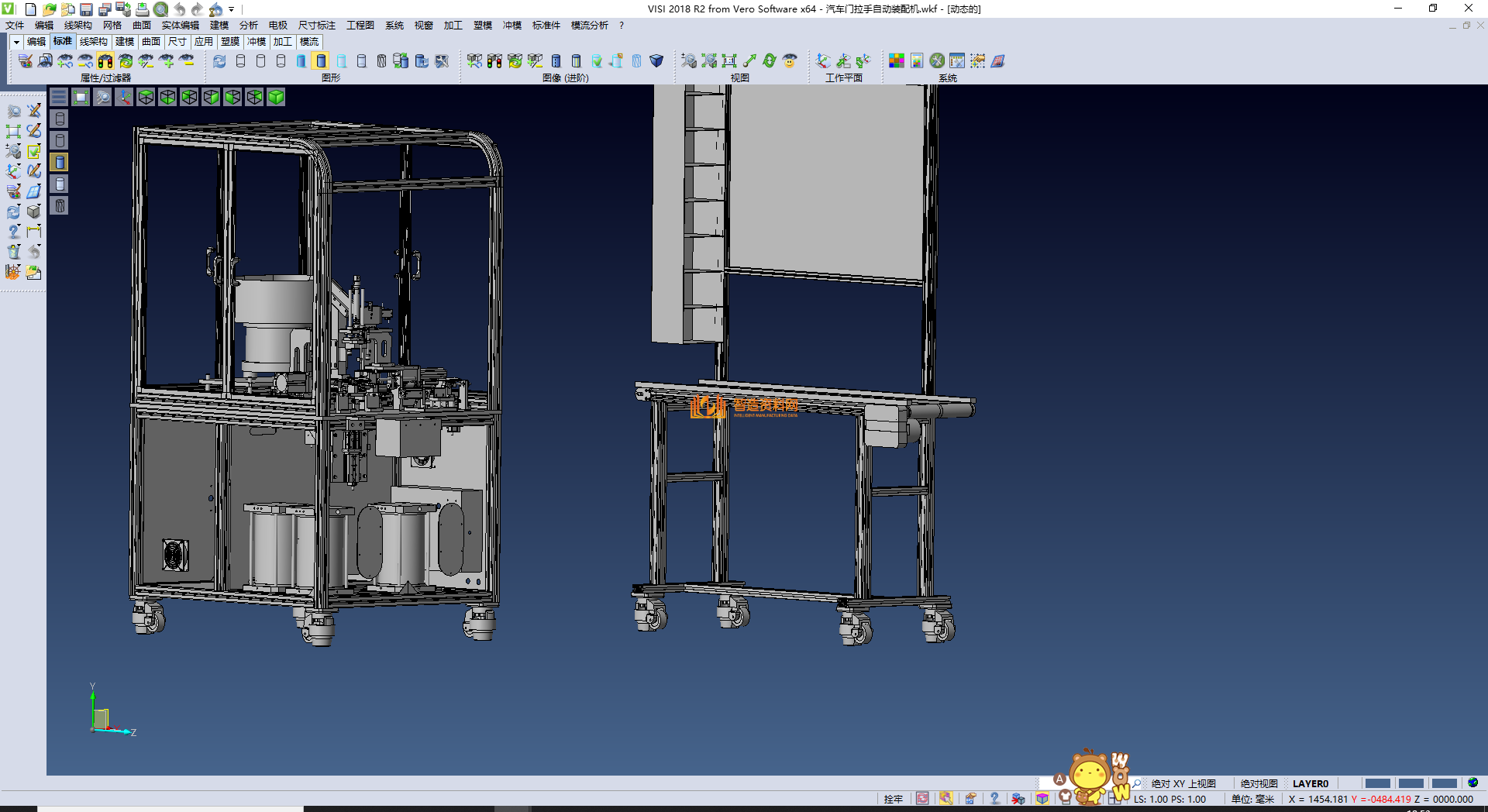Click the open file folder icon
This screenshot has width=1488, height=812.
pyautogui.click(x=50, y=9)
